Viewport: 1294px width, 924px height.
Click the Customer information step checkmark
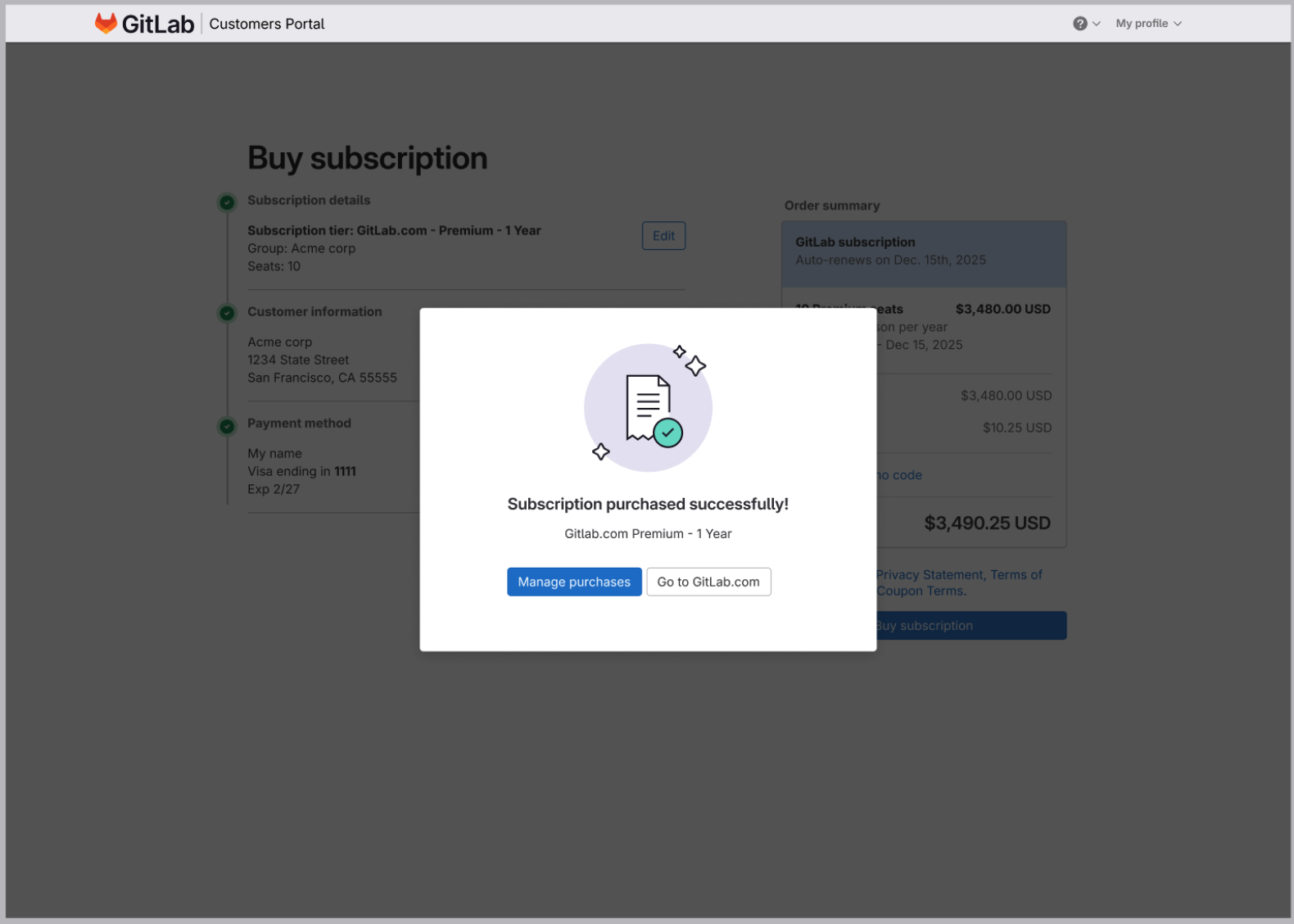pos(227,313)
